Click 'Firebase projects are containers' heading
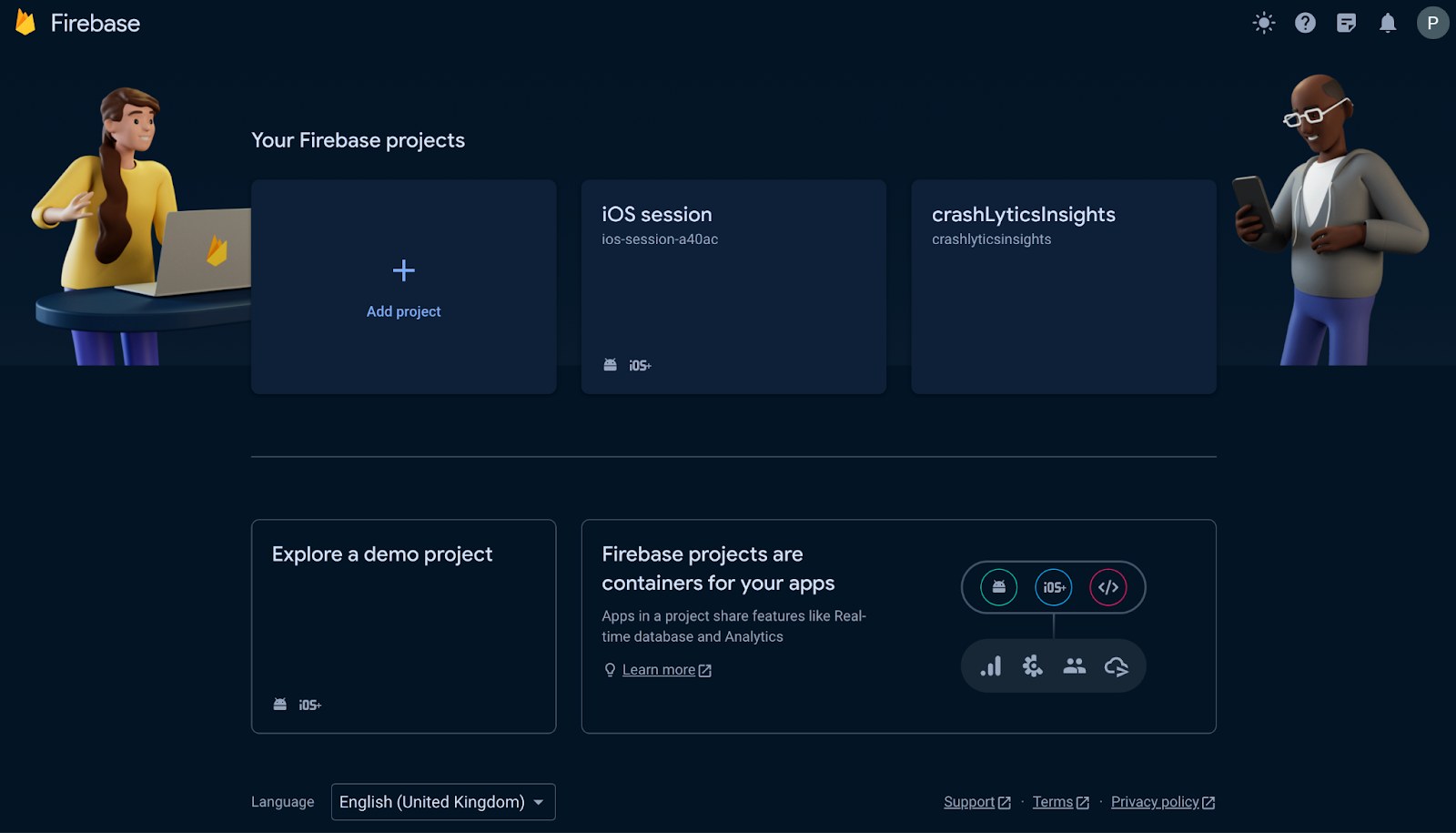Viewport: 1456px width, 833px height. (x=718, y=569)
